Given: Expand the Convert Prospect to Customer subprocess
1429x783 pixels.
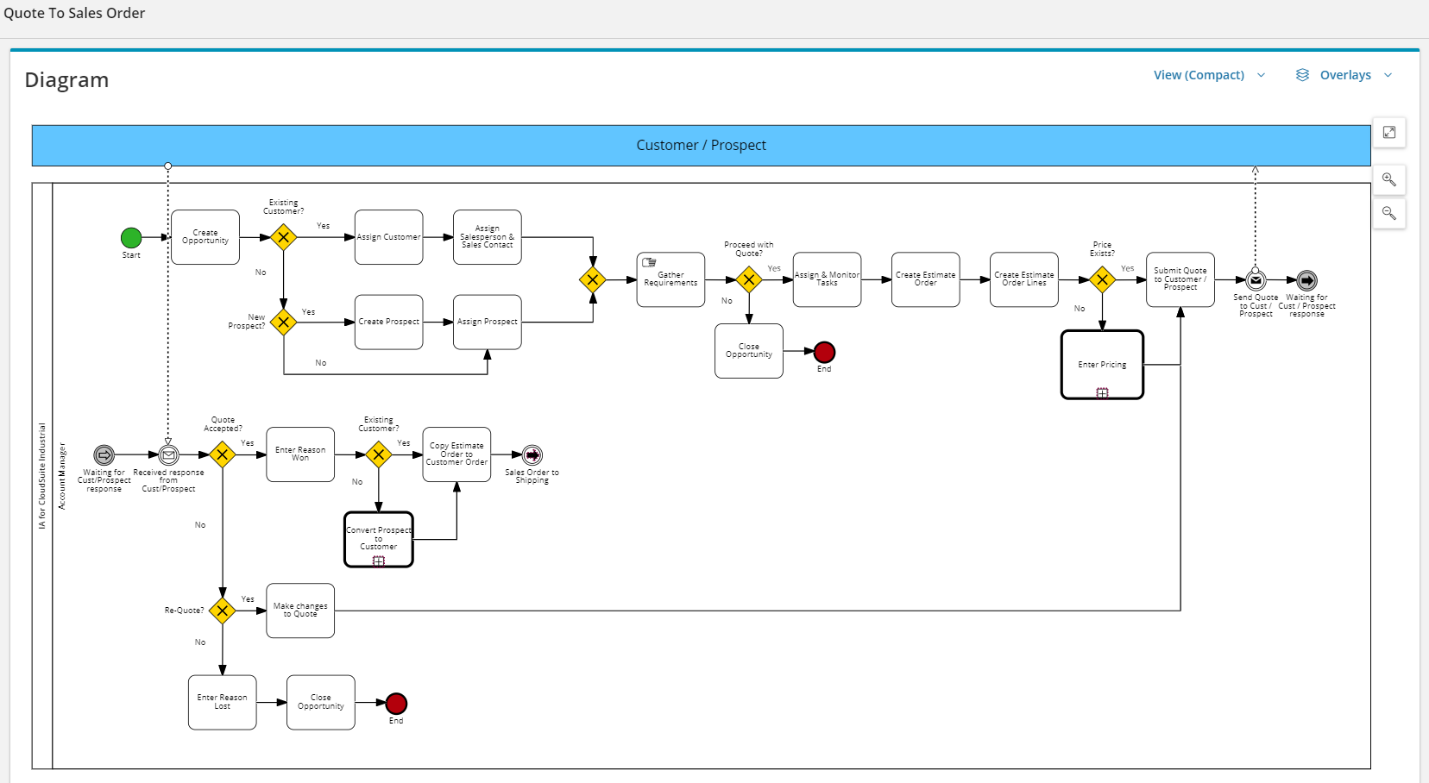Looking at the screenshot, I should click(x=378, y=561).
